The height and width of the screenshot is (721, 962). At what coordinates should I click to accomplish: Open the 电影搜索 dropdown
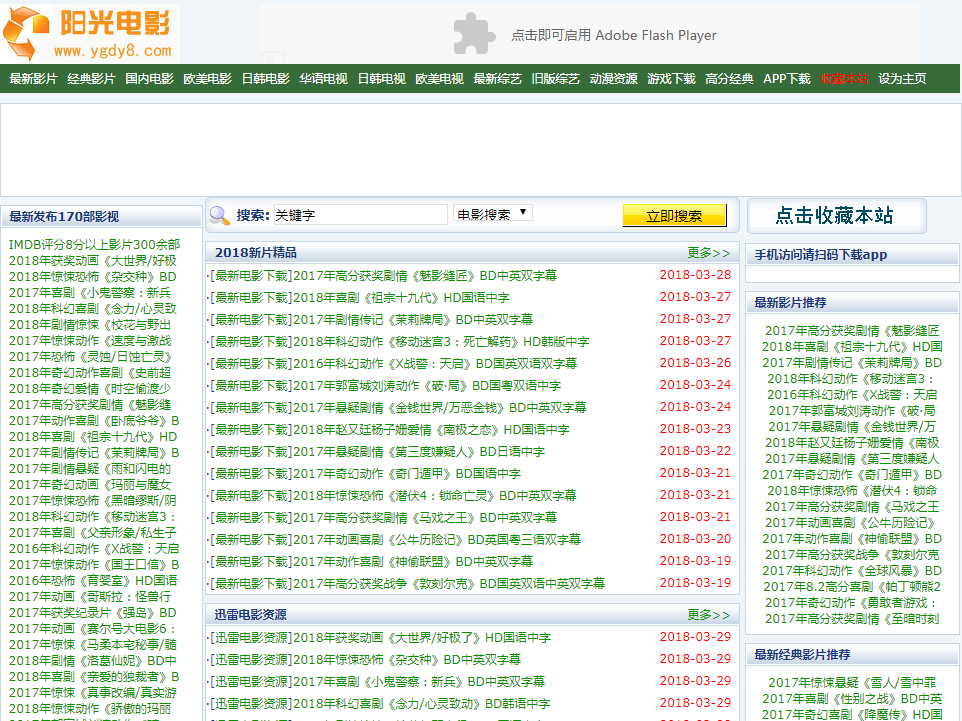493,214
